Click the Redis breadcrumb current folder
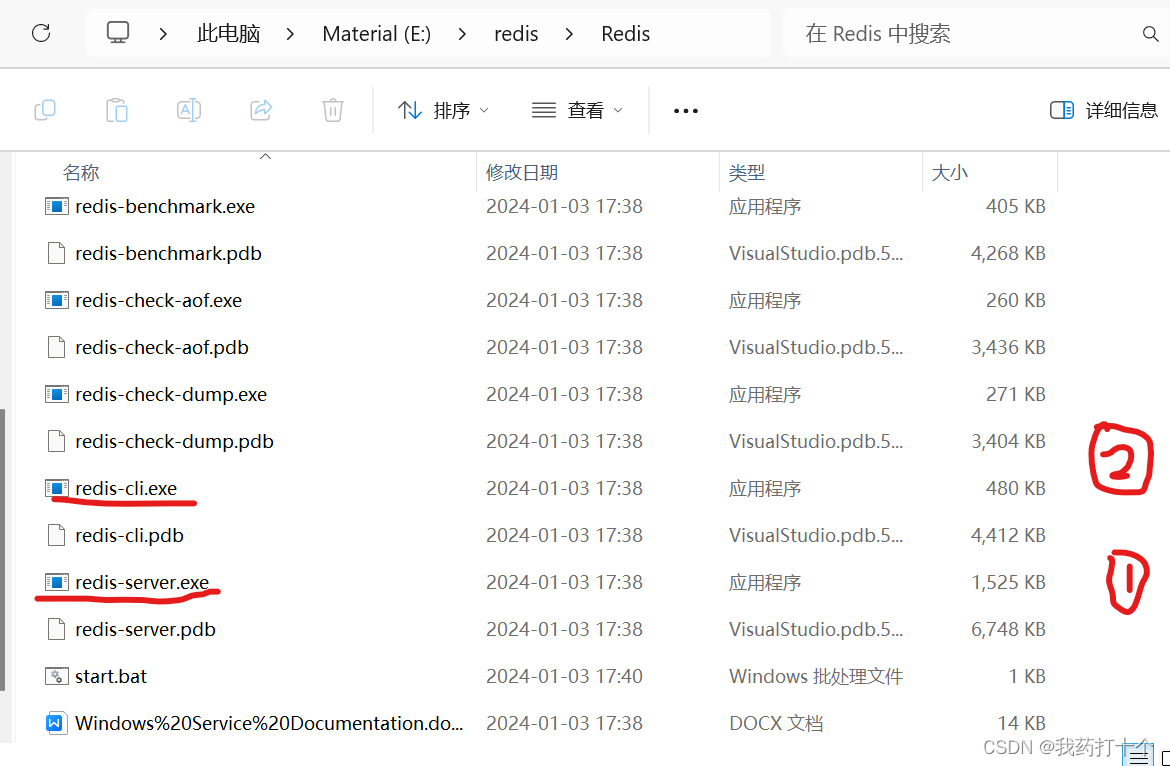This screenshot has height=766, width=1170. 625,34
